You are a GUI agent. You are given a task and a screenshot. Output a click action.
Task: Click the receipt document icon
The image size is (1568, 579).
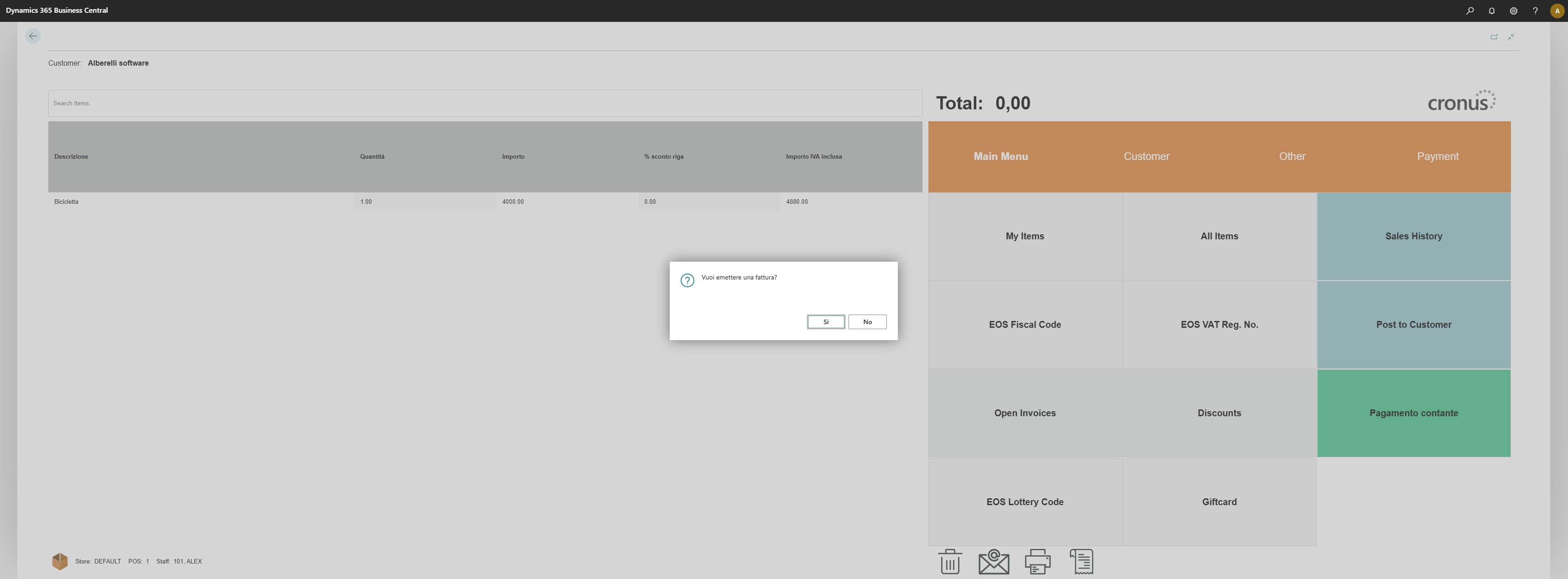point(1081,561)
